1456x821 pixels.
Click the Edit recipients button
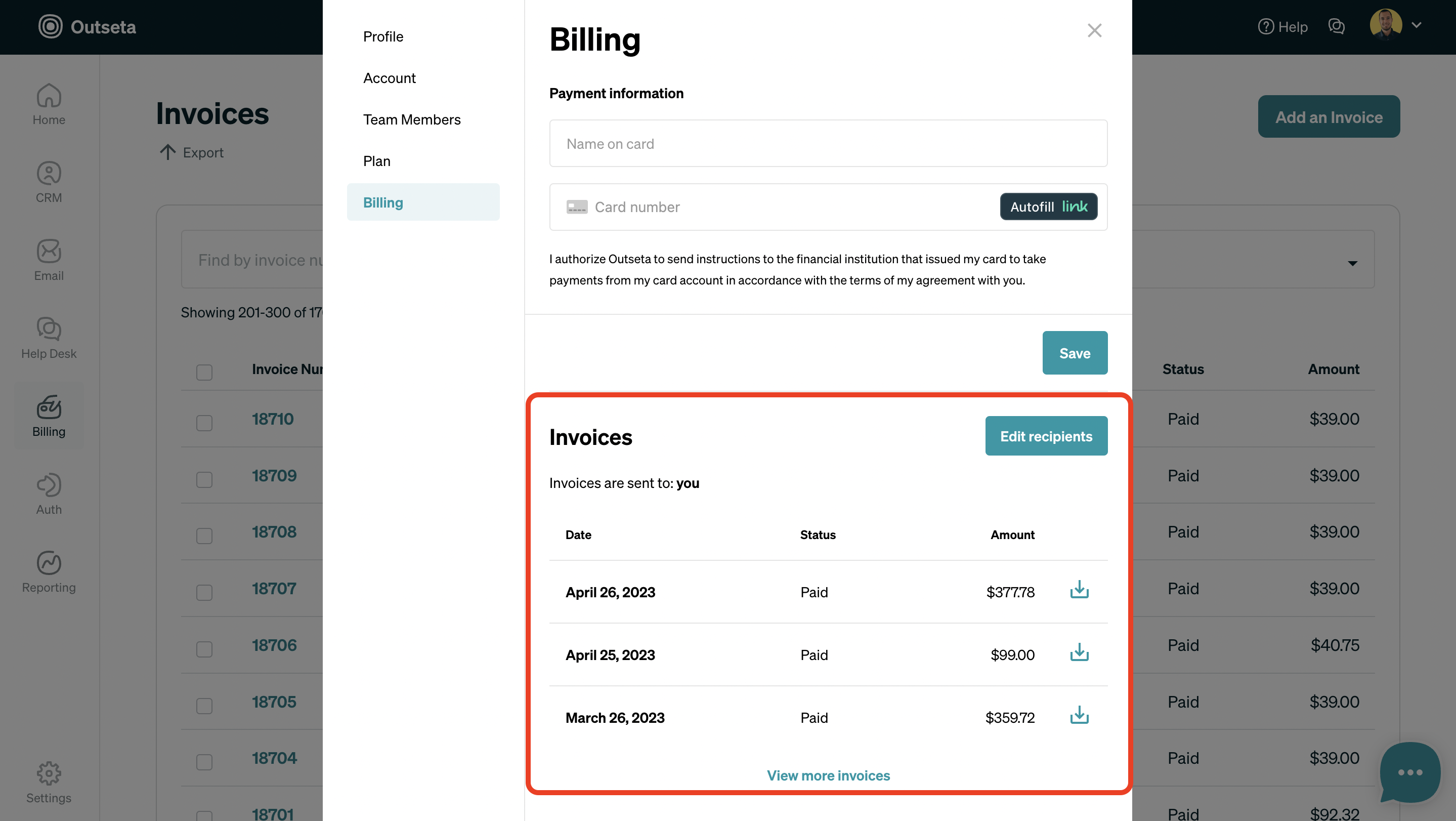(x=1046, y=435)
